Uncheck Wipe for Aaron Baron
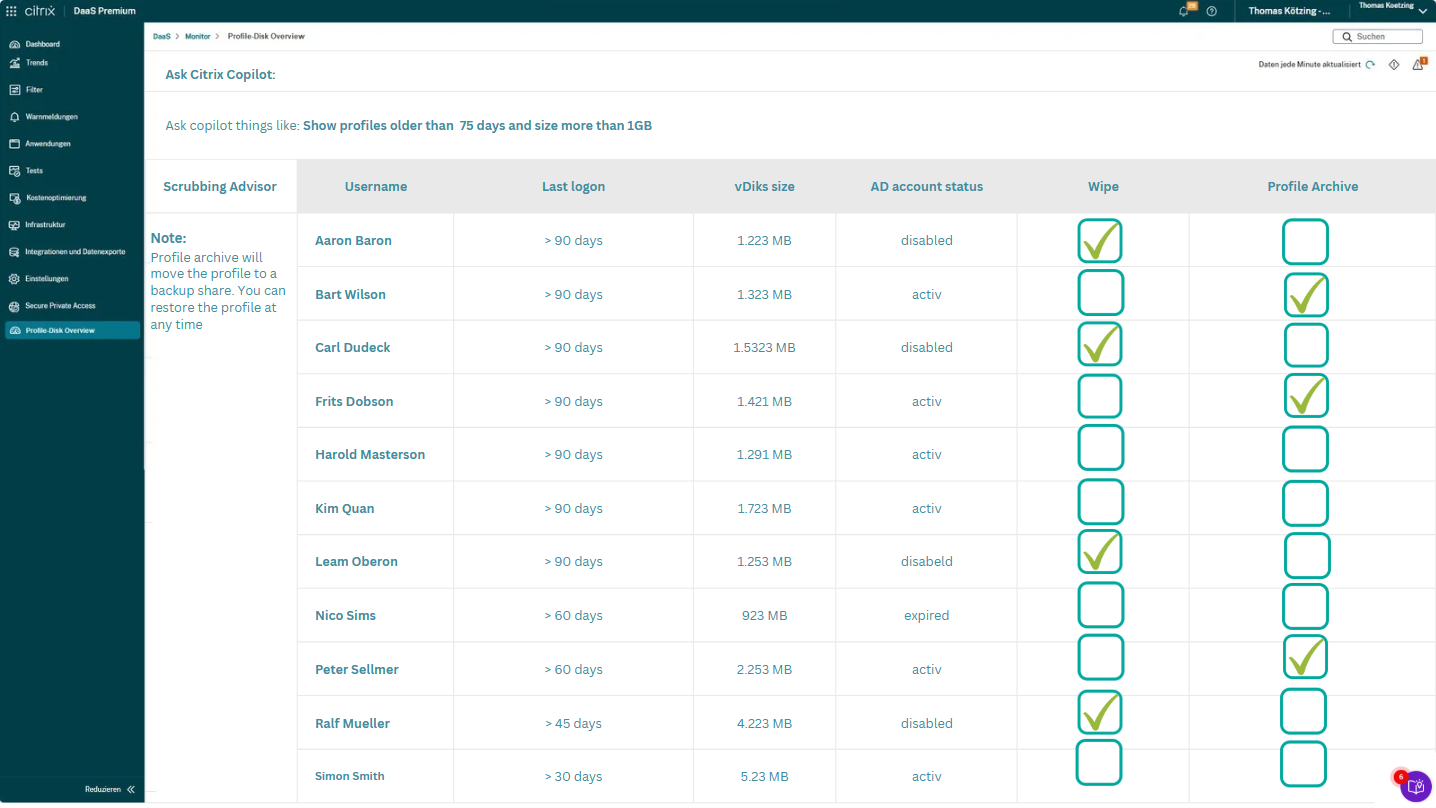Viewport: 1436px width, 808px height. (x=1100, y=241)
